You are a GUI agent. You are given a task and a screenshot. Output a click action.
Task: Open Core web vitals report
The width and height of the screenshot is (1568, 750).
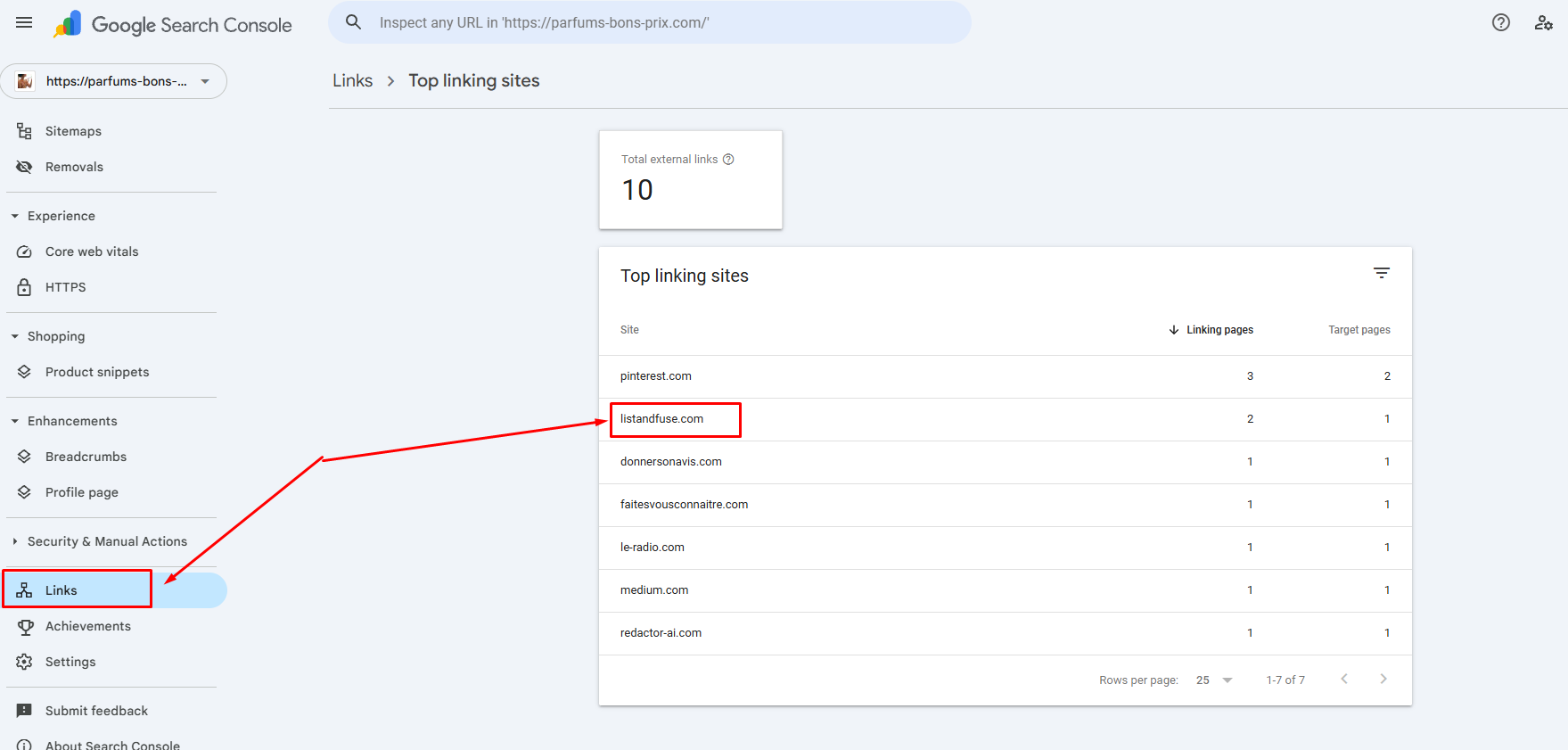point(92,251)
